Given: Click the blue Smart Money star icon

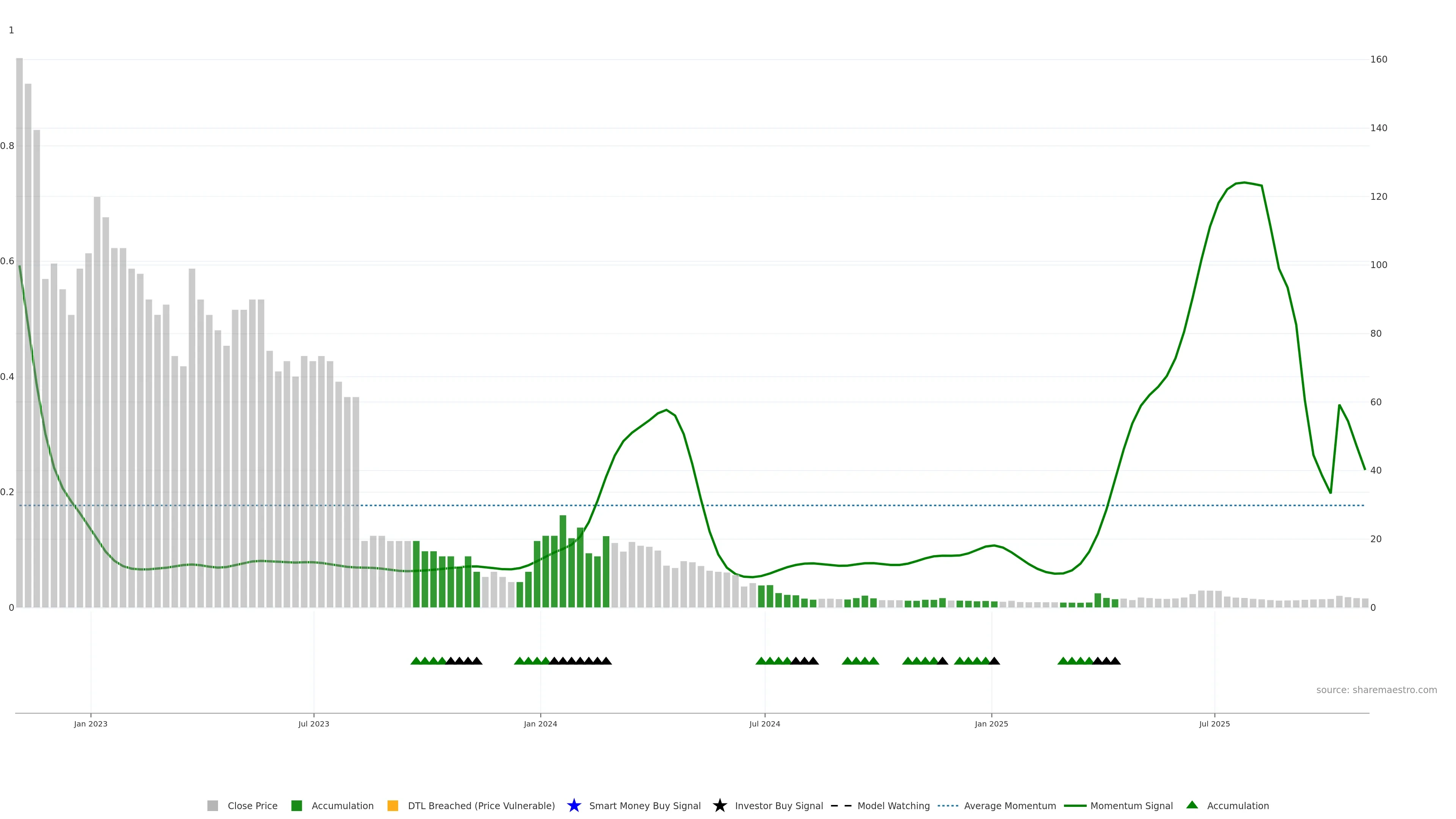Looking at the screenshot, I should point(574,805).
